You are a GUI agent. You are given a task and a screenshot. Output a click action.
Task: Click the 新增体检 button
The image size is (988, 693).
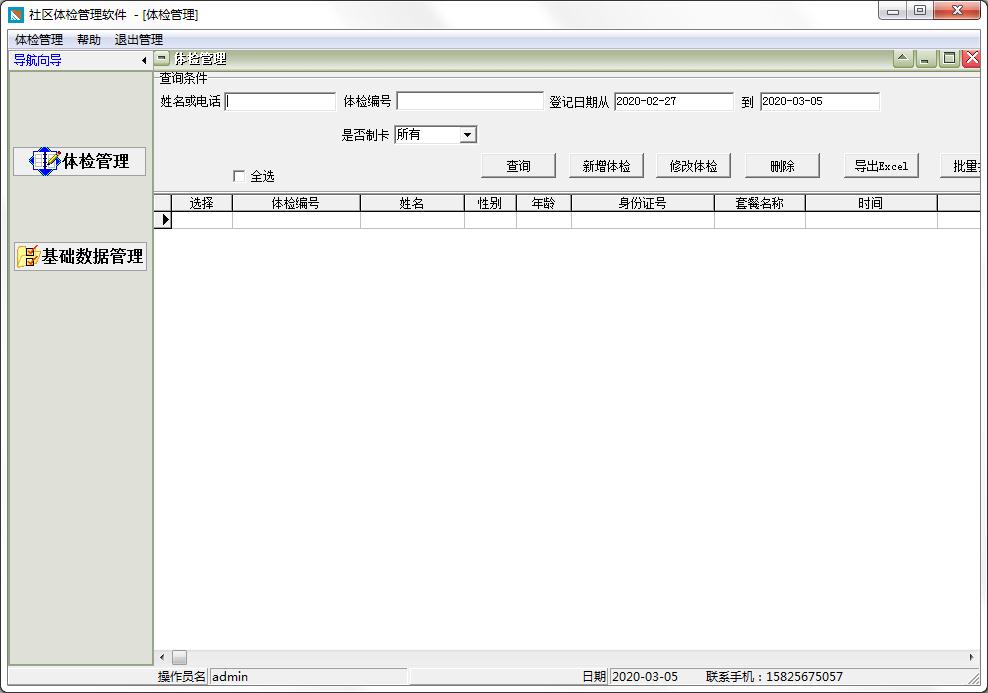606,166
